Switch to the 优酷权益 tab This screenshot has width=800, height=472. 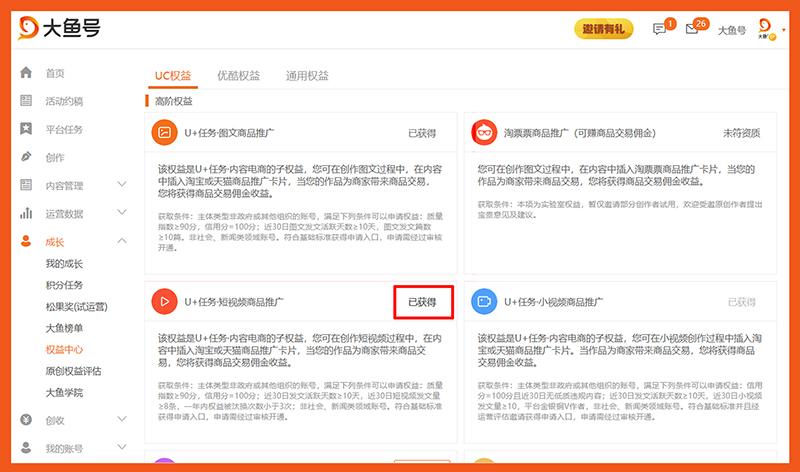(x=238, y=76)
